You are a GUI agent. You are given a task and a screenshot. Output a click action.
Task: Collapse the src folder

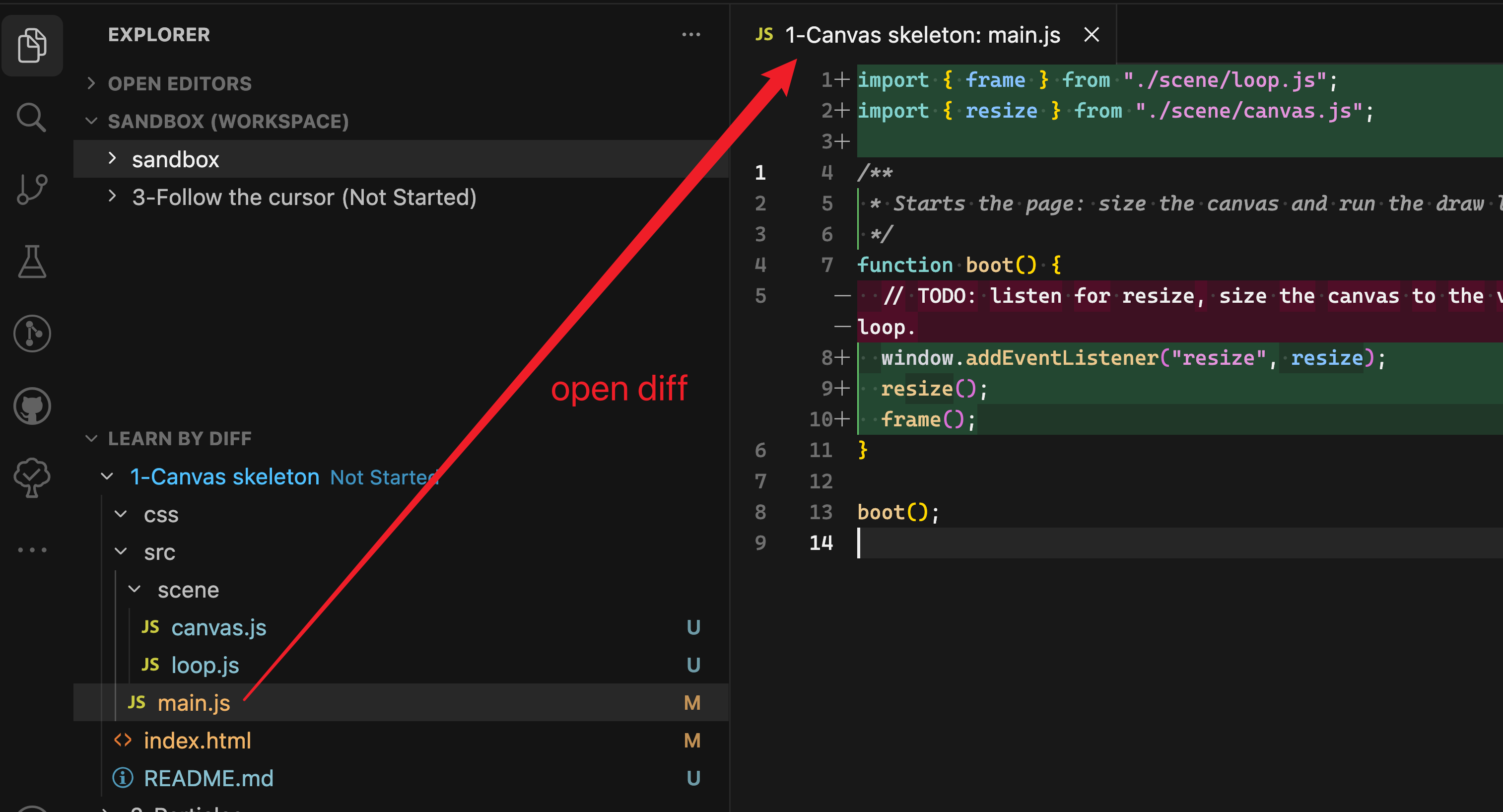click(121, 552)
